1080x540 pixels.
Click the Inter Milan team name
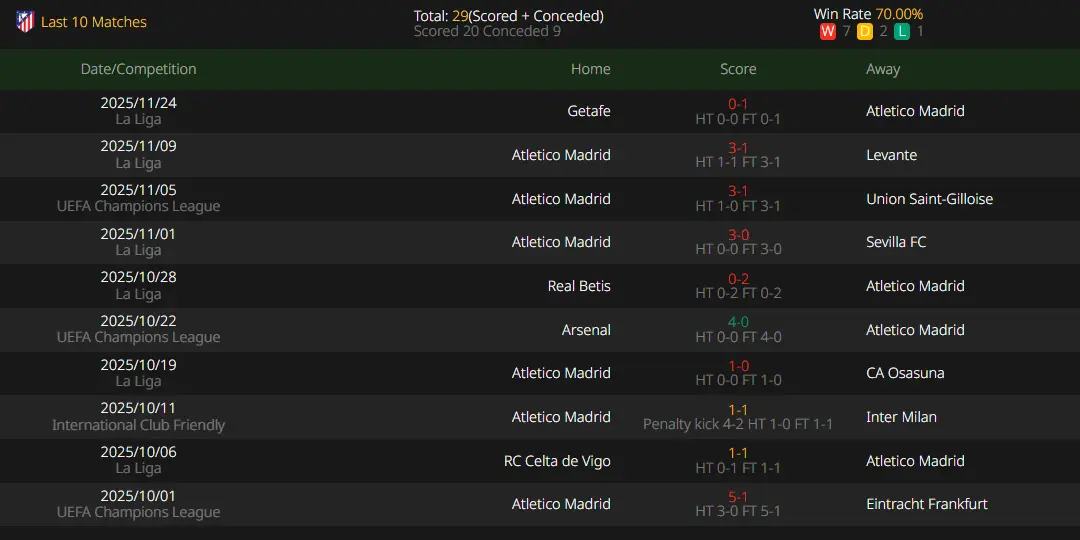coord(901,417)
